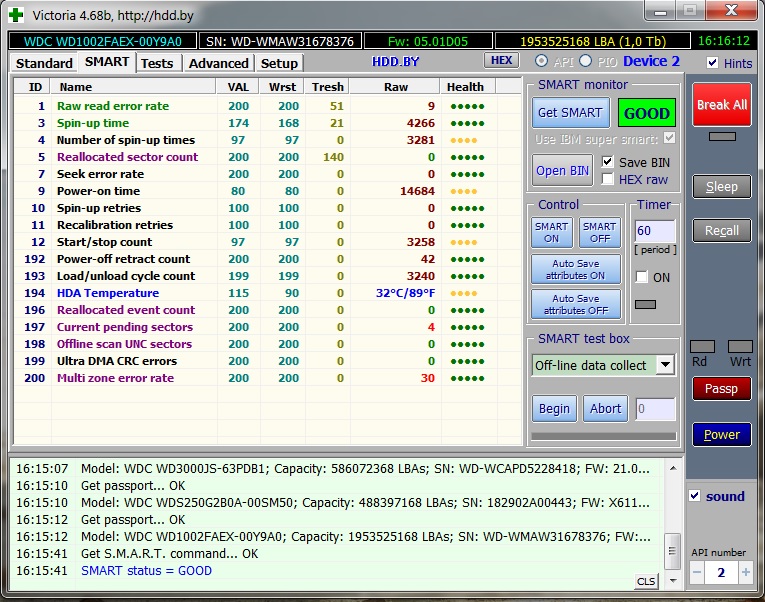The height and width of the screenshot is (602, 765).
Task: Click the Name column header
Action: (133, 87)
